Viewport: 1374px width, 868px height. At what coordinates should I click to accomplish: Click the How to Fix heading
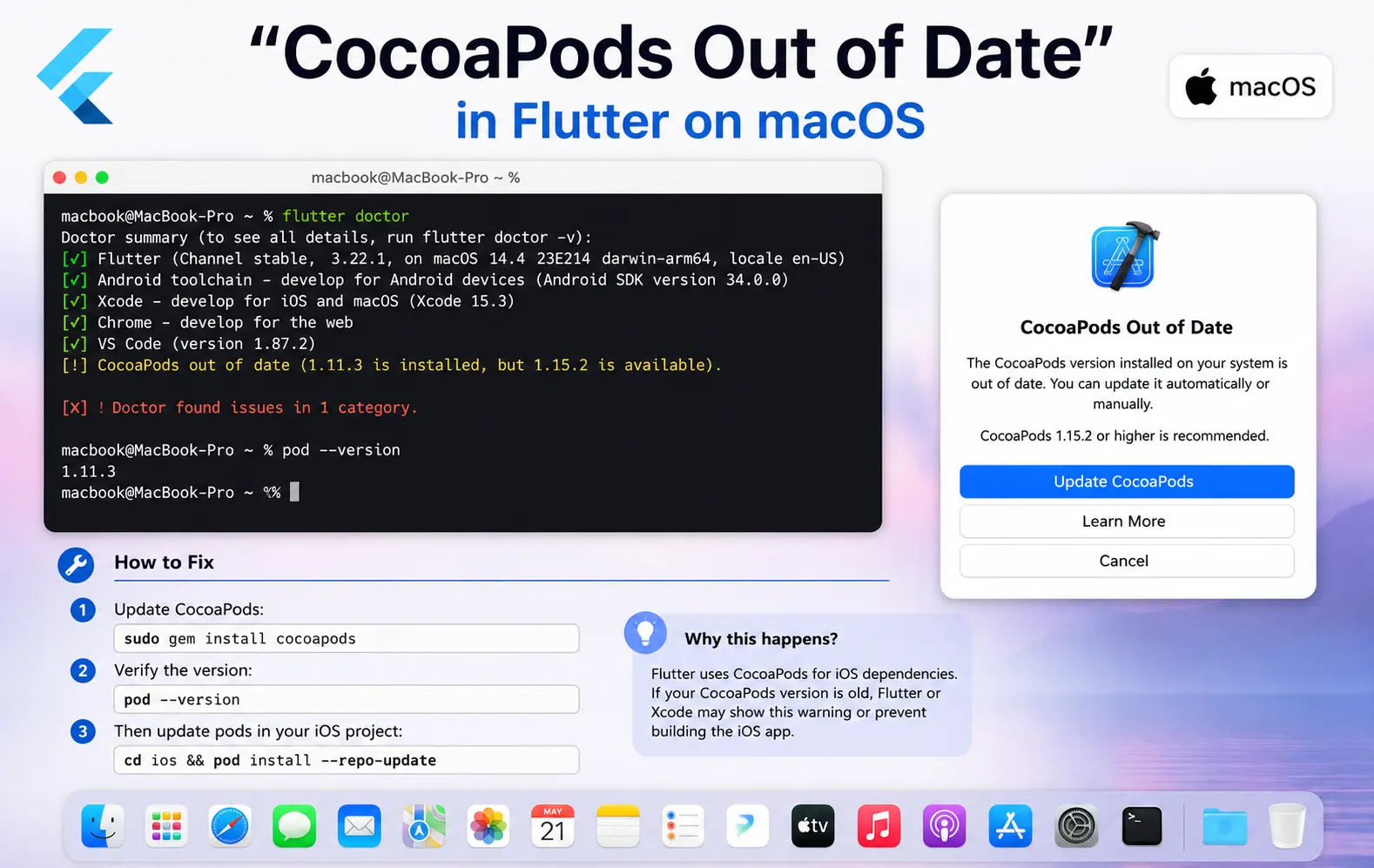164,562
